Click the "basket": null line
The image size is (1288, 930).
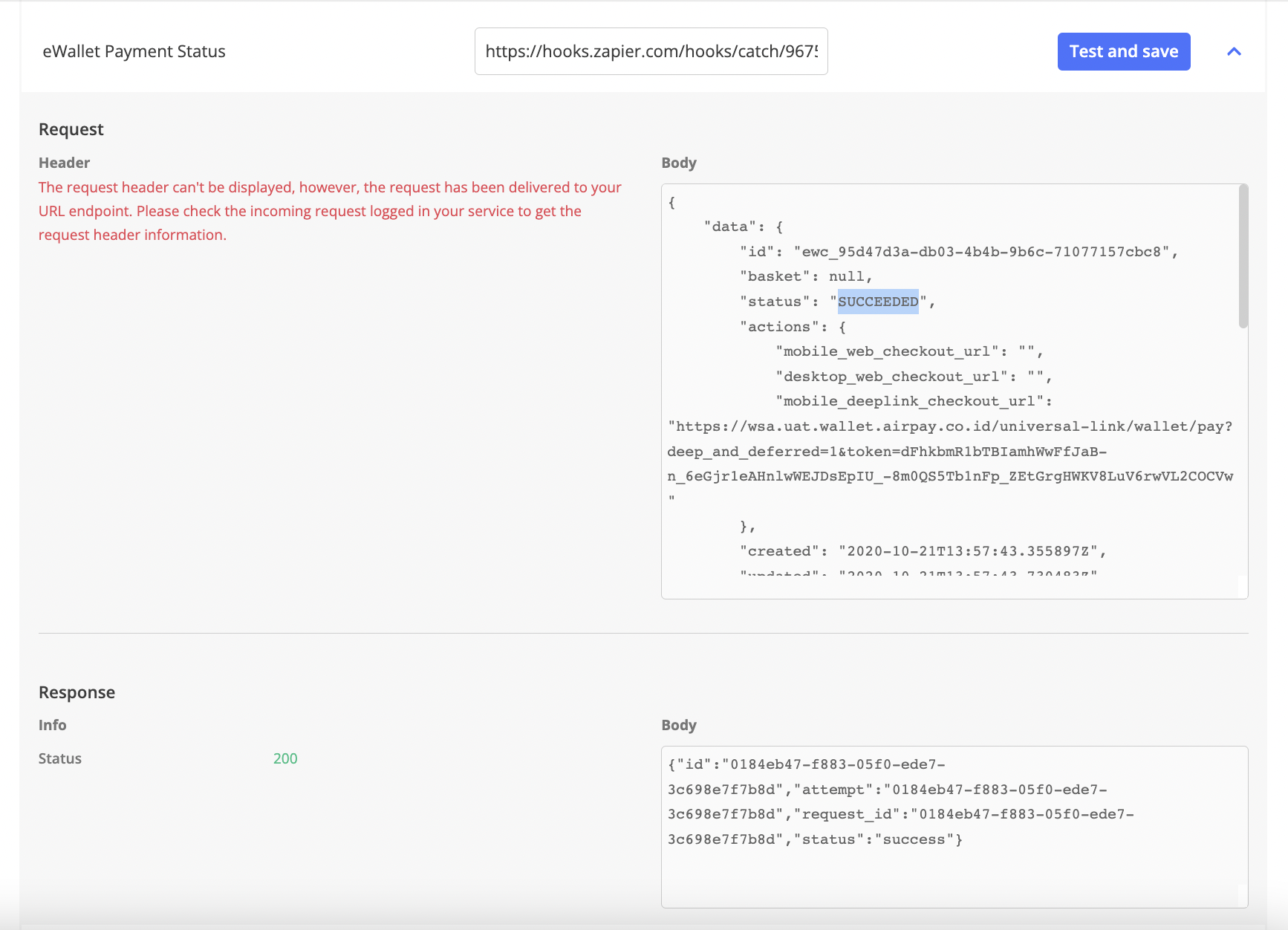click(806, 276)
